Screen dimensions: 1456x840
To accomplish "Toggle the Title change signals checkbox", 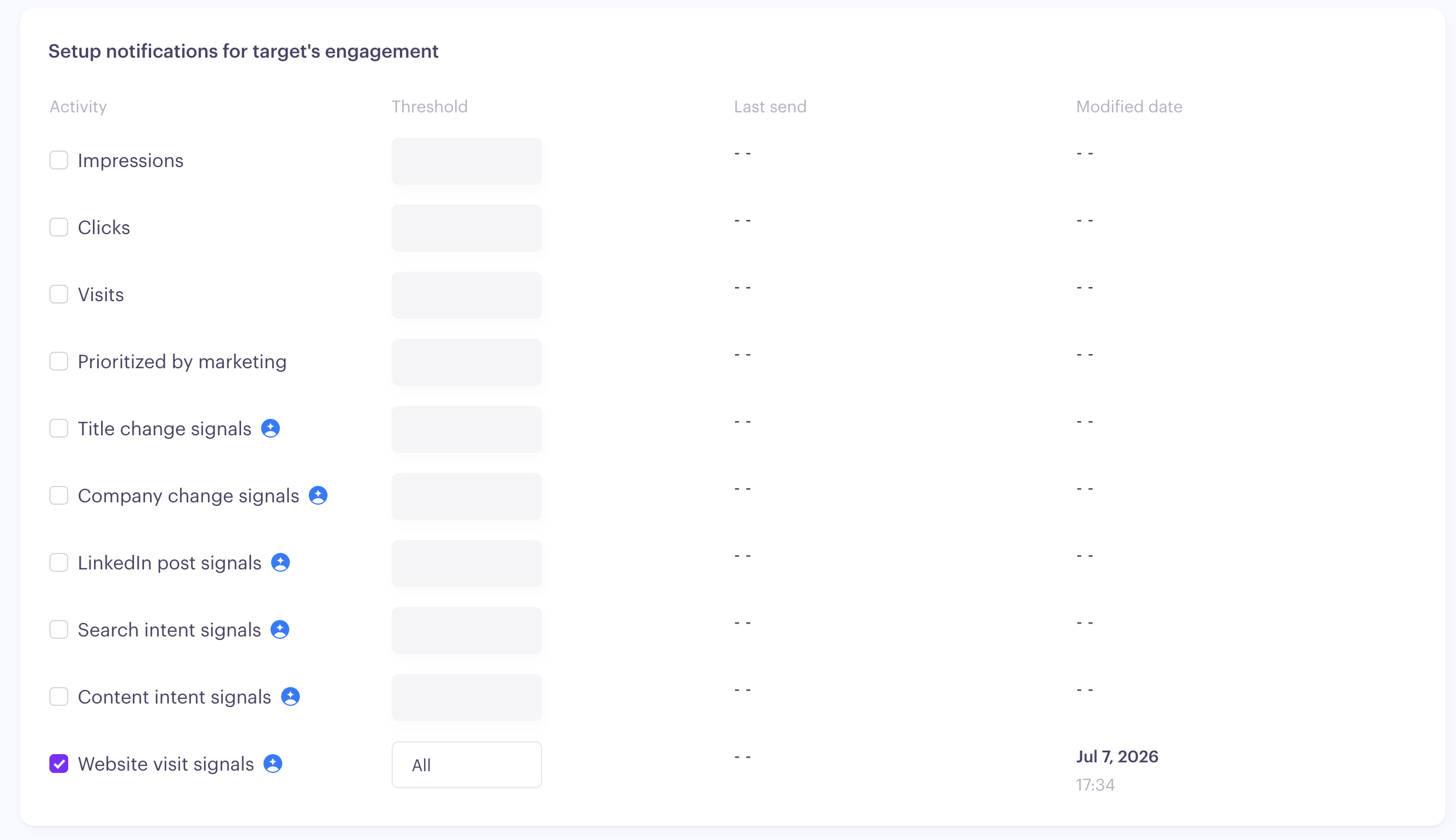I will (59, 428).
